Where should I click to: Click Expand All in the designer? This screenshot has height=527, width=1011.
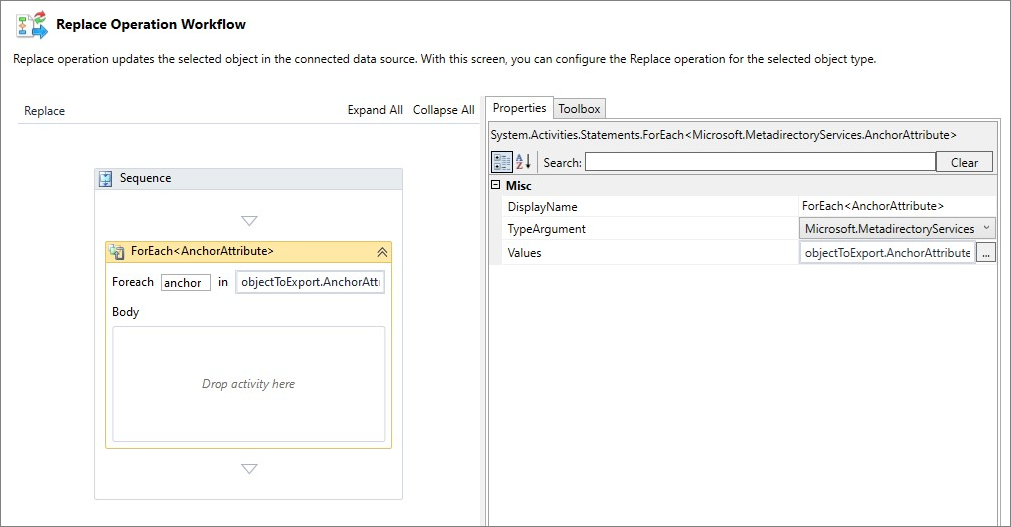(375, 110)
